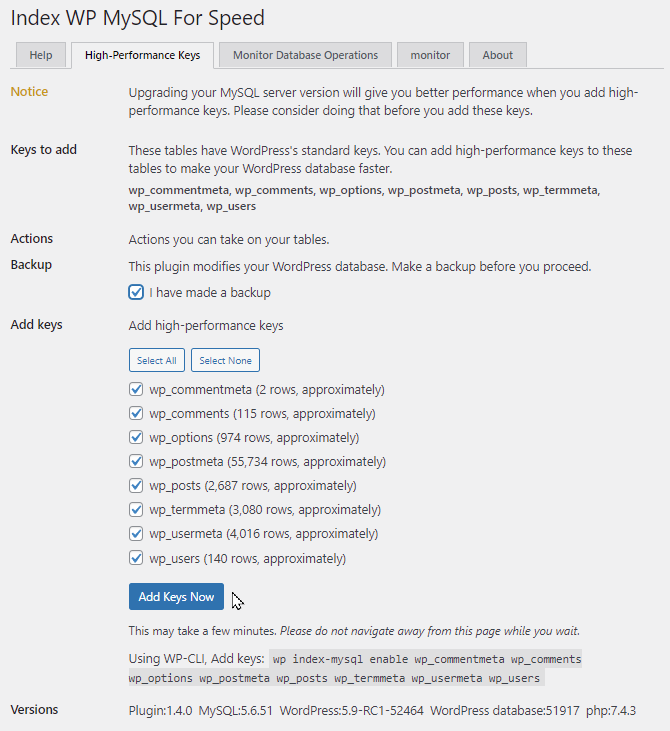Screen dimensions: 670x731
Task: Click the wp_commentmeta (2 rows, approximately) label
Action: [267, 390]
